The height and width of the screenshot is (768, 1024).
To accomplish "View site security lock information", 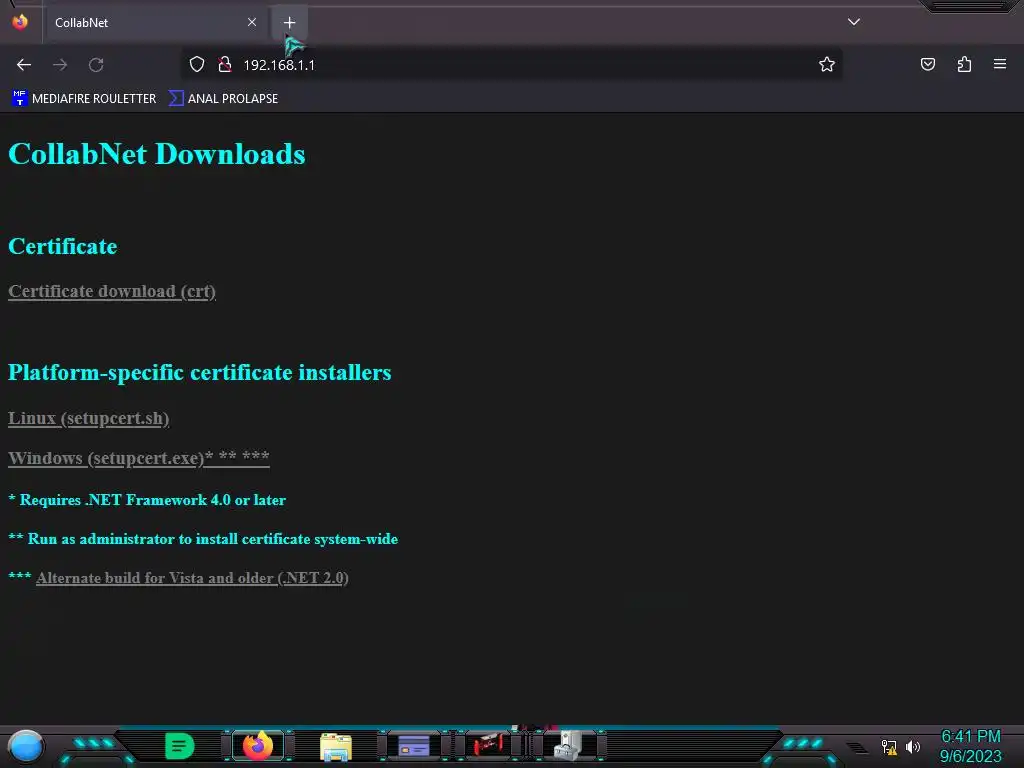I will click(225, 65).
